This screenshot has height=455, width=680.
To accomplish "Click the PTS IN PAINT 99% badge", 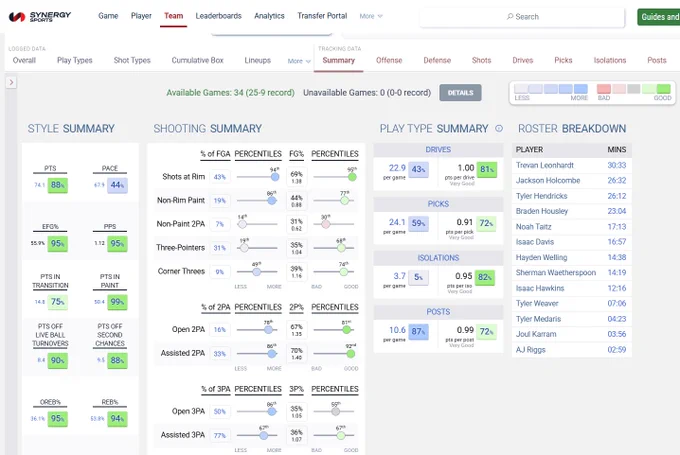I will [118, 302].
